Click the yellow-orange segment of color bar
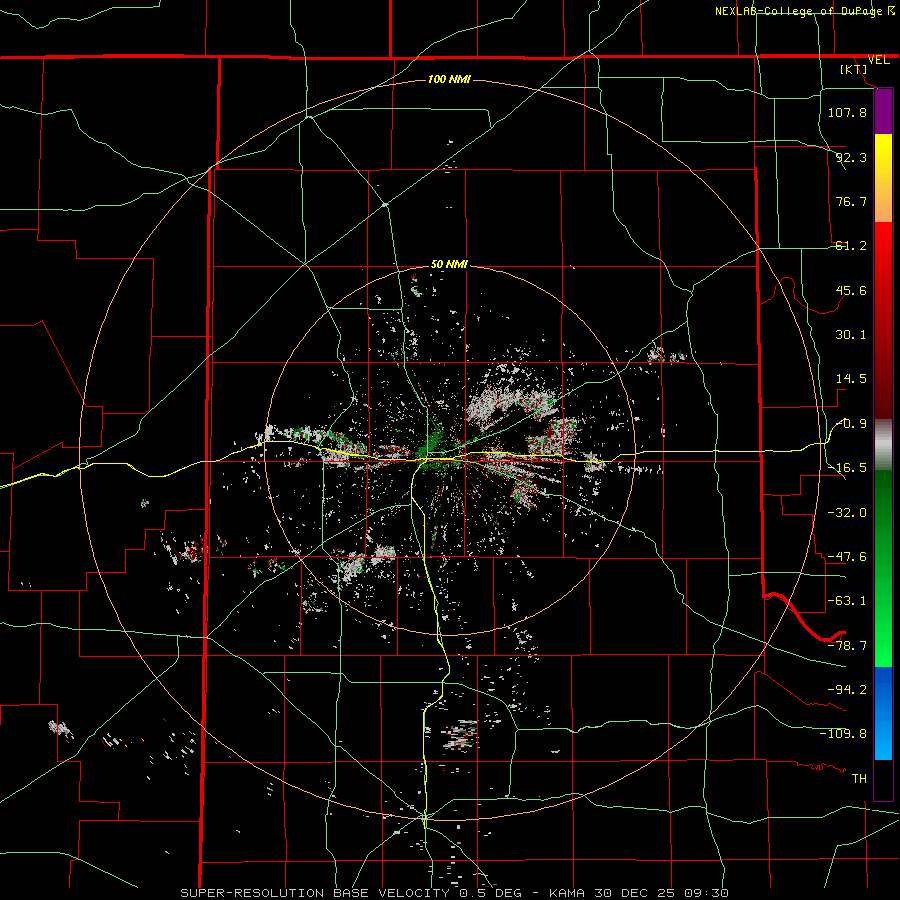900x900 pixels. pos(883,178)
